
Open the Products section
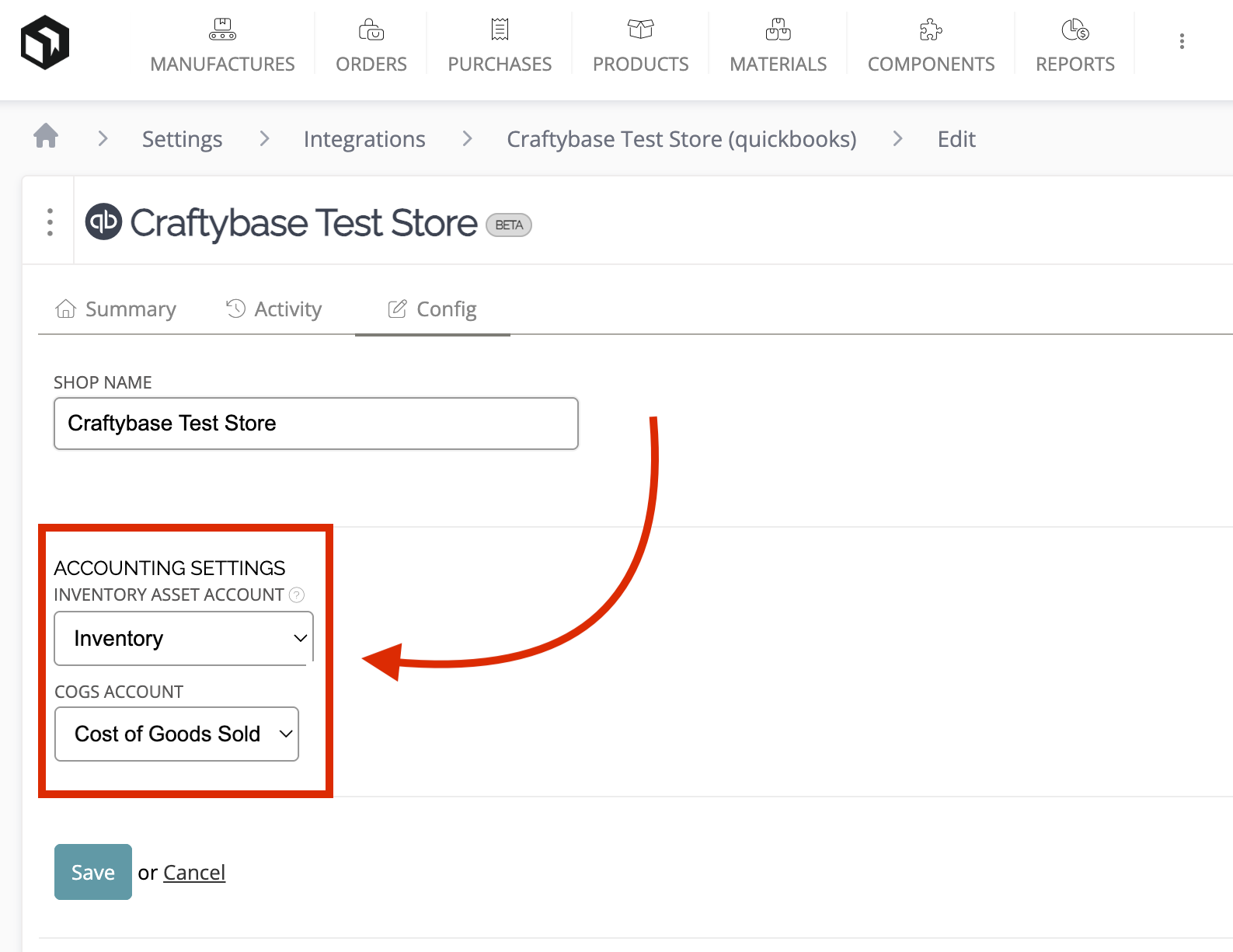(640, 47)
